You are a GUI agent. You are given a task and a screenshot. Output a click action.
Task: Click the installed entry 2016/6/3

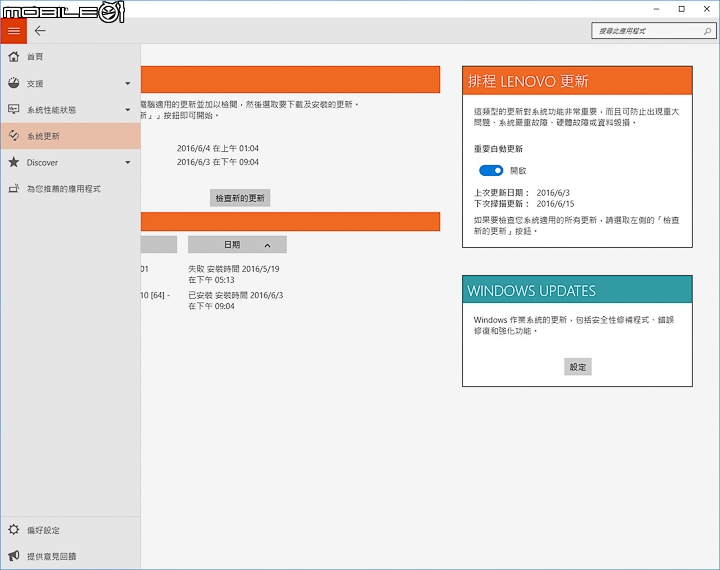(236, 300)
